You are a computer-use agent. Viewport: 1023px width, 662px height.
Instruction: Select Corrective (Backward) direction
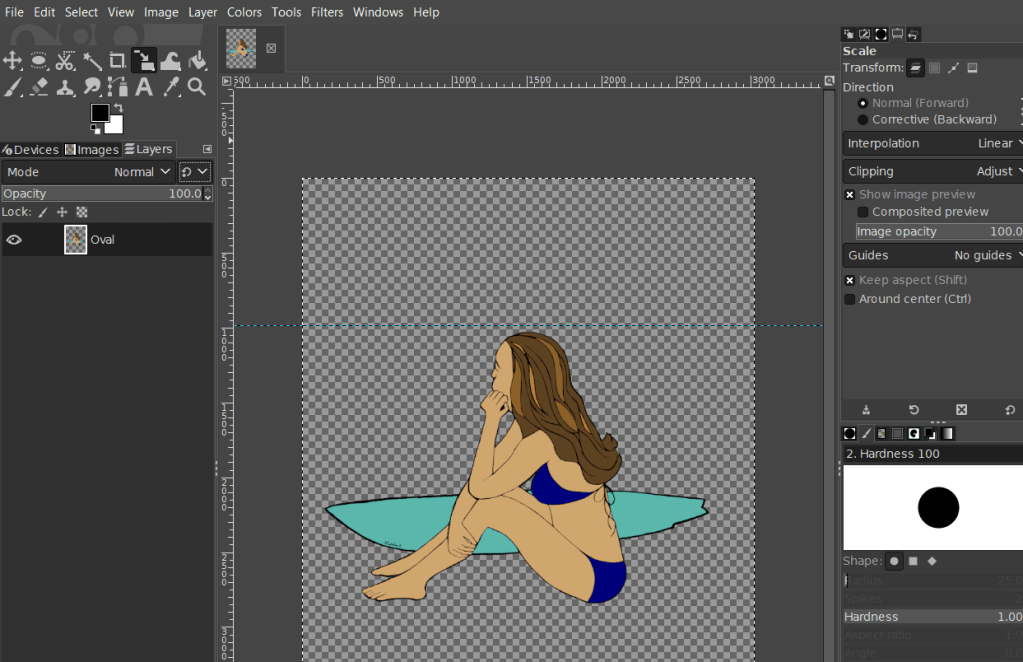coord(863,120)
